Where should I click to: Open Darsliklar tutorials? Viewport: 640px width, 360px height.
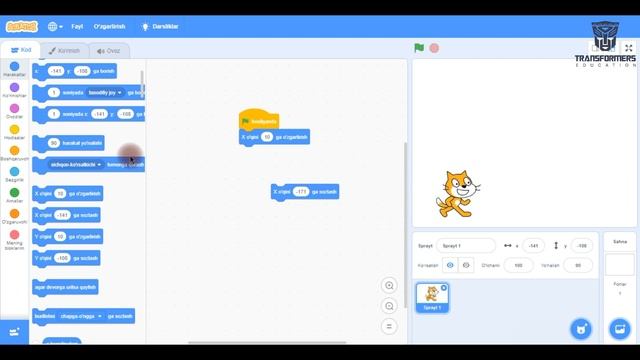pyautogui.click(x=160, y=27)
